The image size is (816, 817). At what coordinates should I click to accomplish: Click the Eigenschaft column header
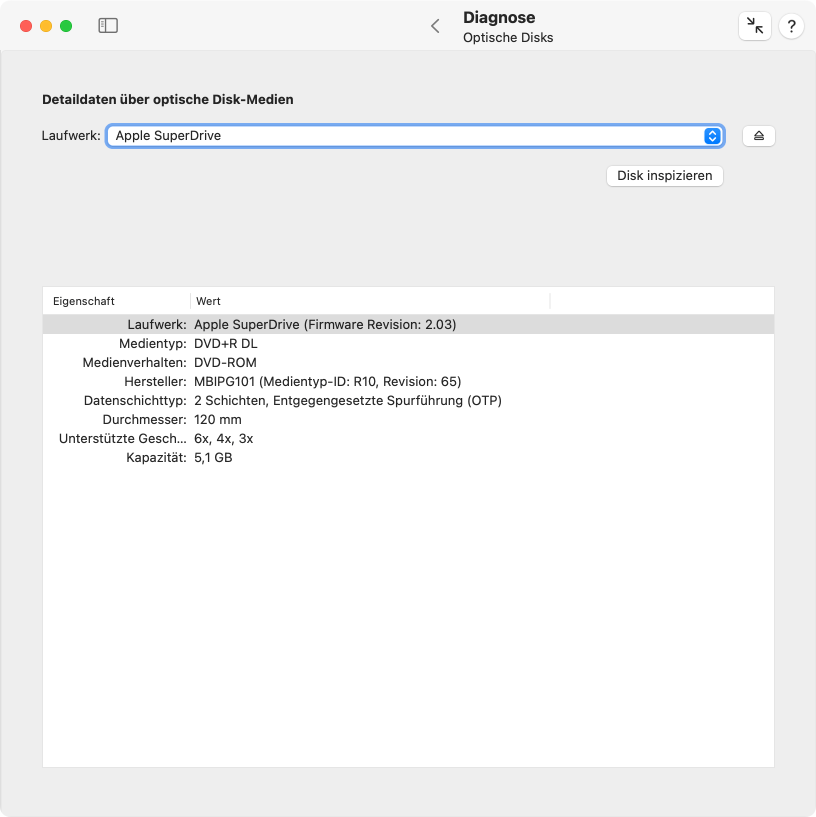point(116,301)
